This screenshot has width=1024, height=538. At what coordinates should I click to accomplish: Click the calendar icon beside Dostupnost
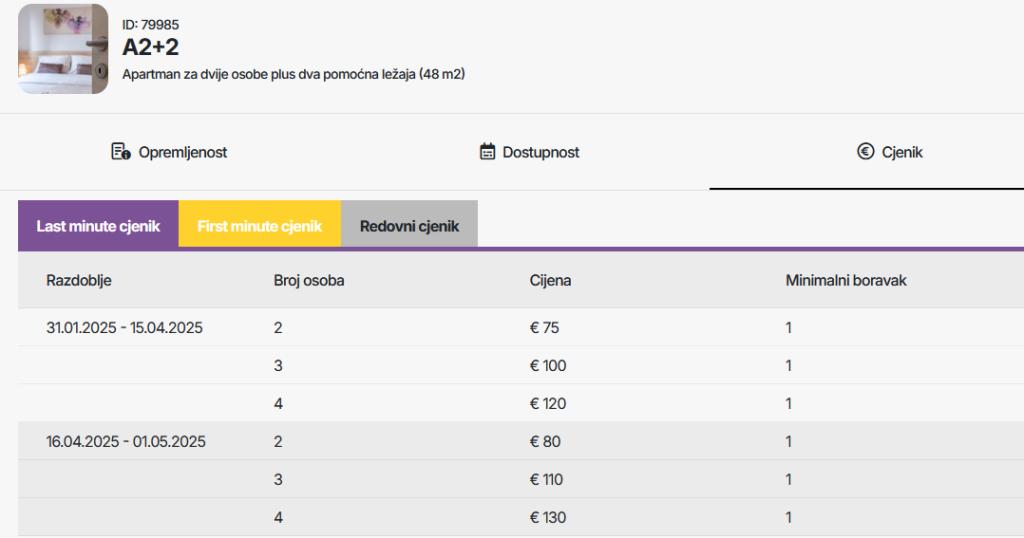point(488,152)
